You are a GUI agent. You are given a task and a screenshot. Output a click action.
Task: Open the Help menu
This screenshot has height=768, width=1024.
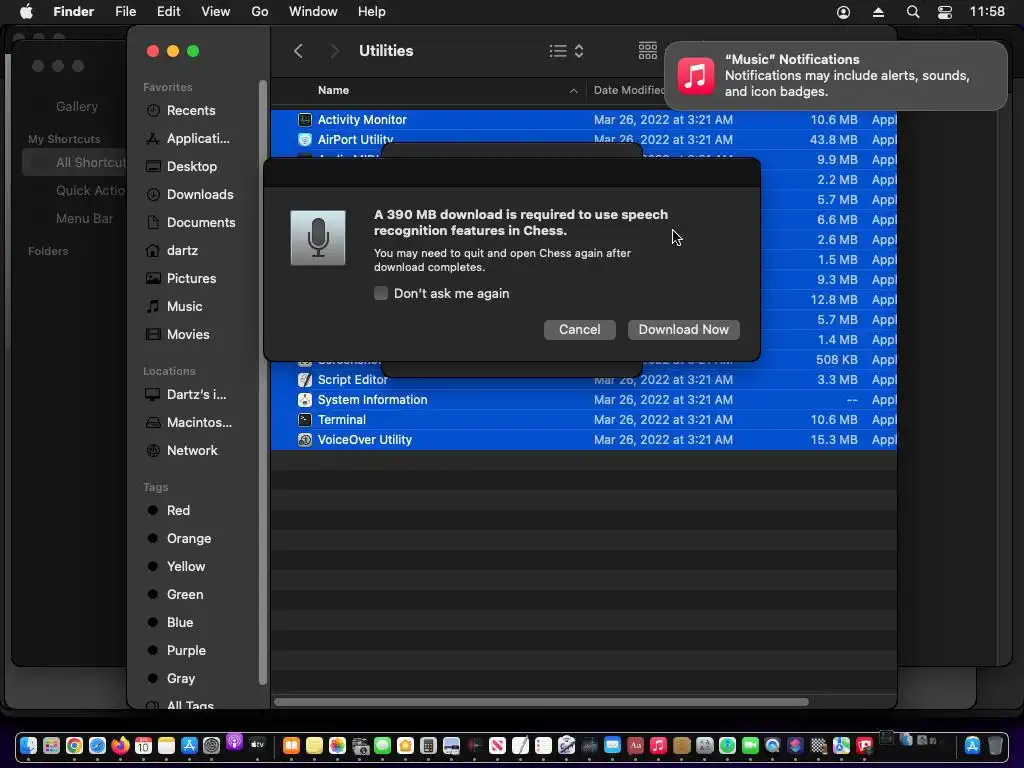click(372, 12)
